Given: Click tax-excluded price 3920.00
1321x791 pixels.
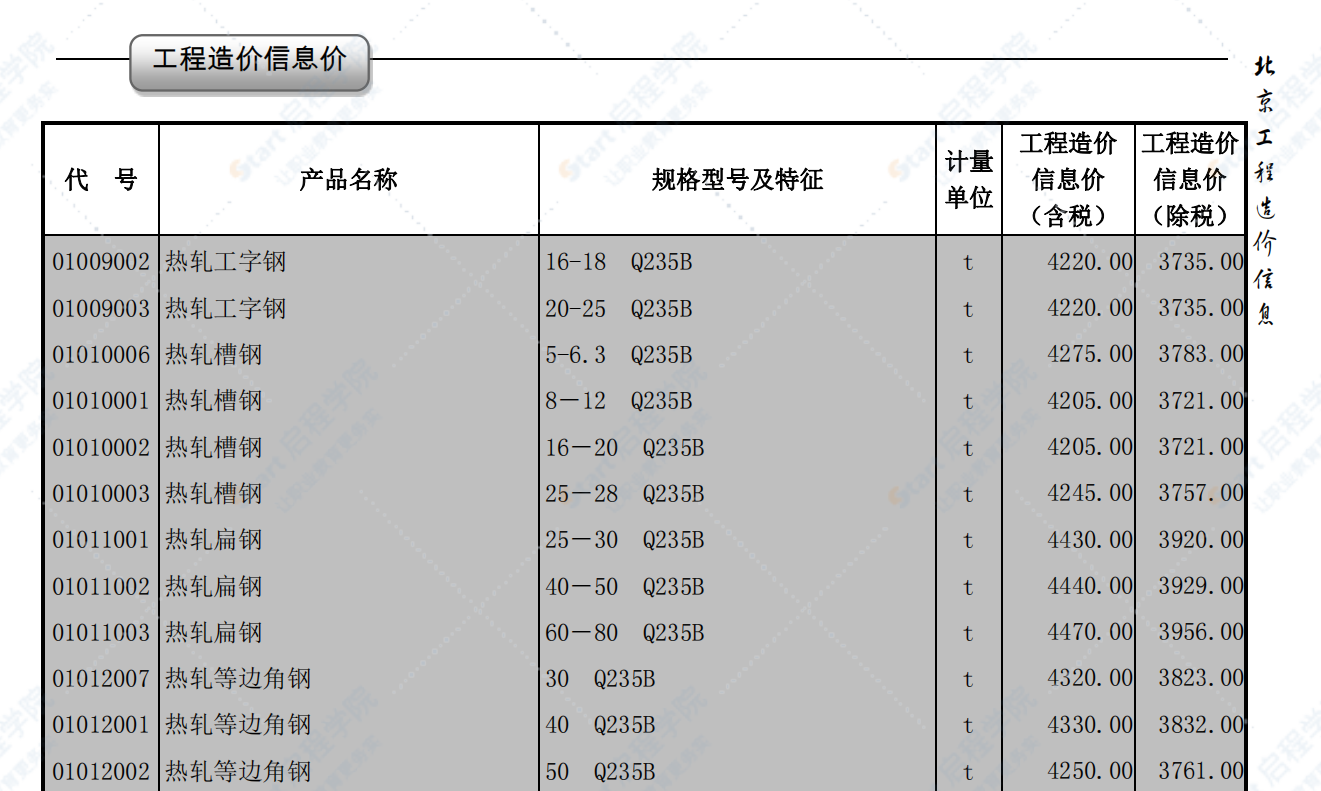Looking at the screenshot, I should [x=1201, y=540].
